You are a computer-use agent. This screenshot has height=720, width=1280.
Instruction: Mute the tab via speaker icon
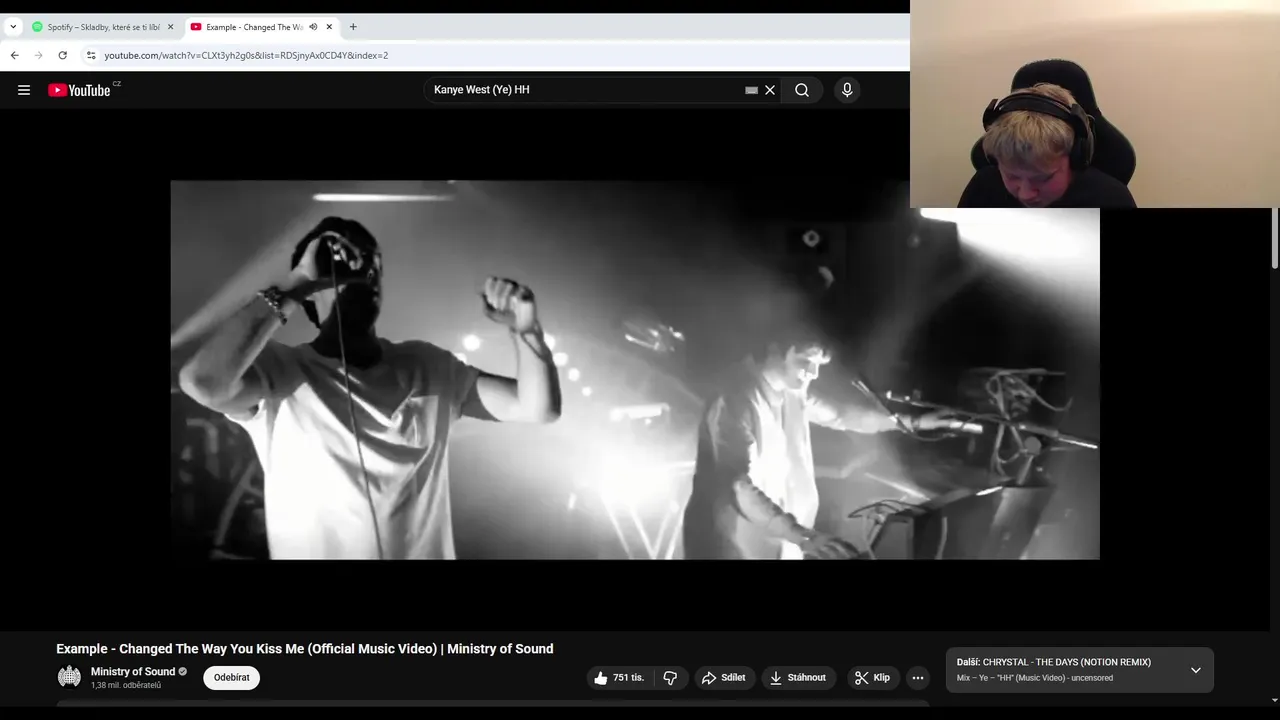313,27
